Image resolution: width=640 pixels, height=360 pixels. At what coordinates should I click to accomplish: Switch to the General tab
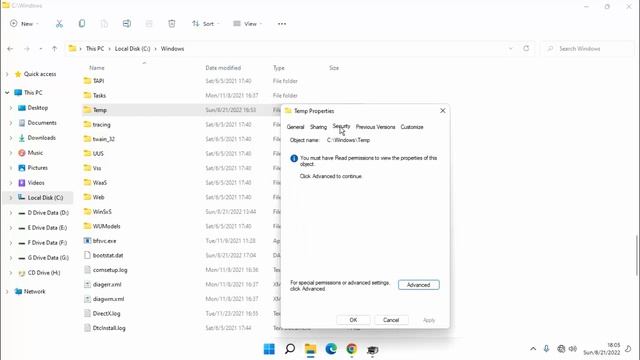pyautogui.click(x=296, y=127)
